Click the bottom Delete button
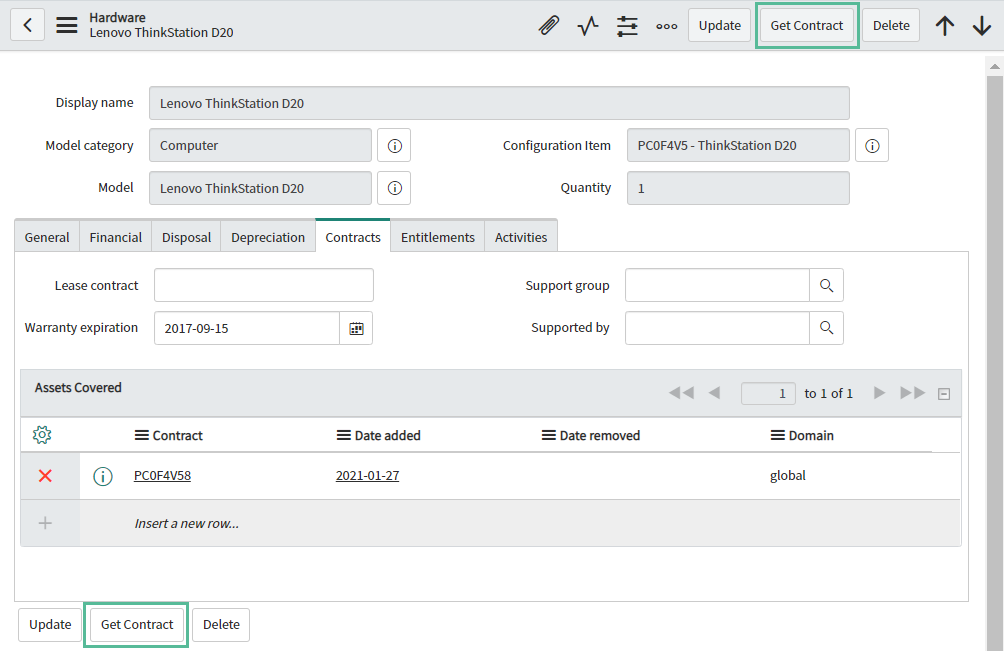 click(x=222, y=625)
